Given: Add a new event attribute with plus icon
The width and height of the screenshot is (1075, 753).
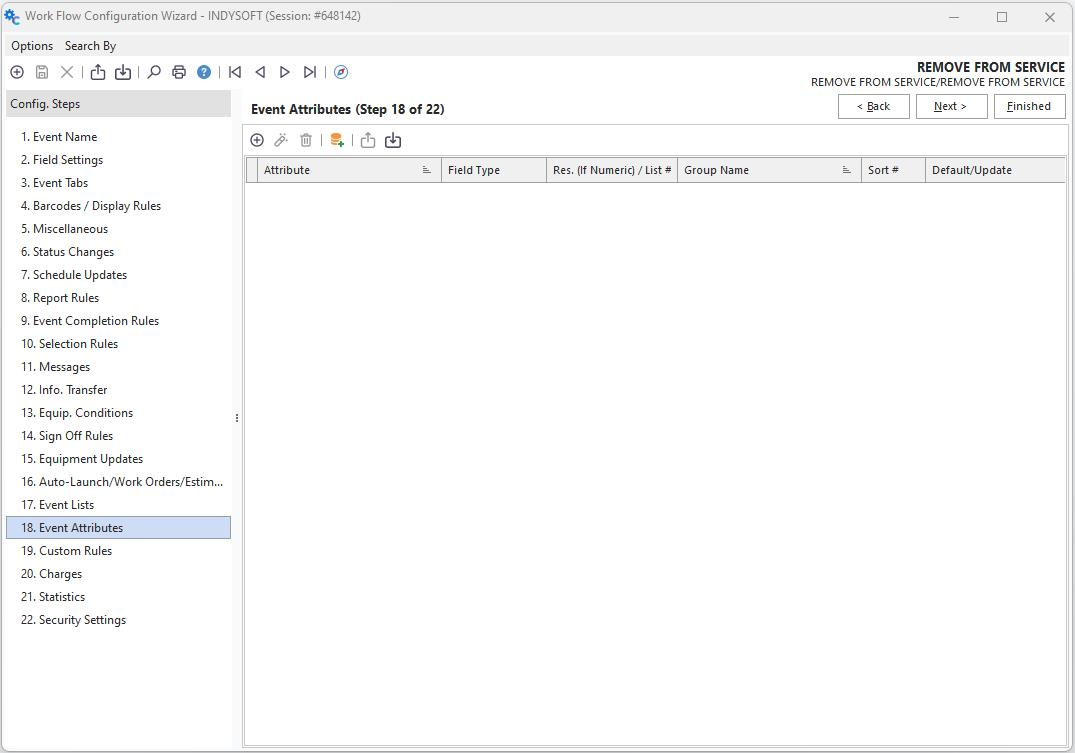Looking at the screenshot, I should (x=257, y=141).
